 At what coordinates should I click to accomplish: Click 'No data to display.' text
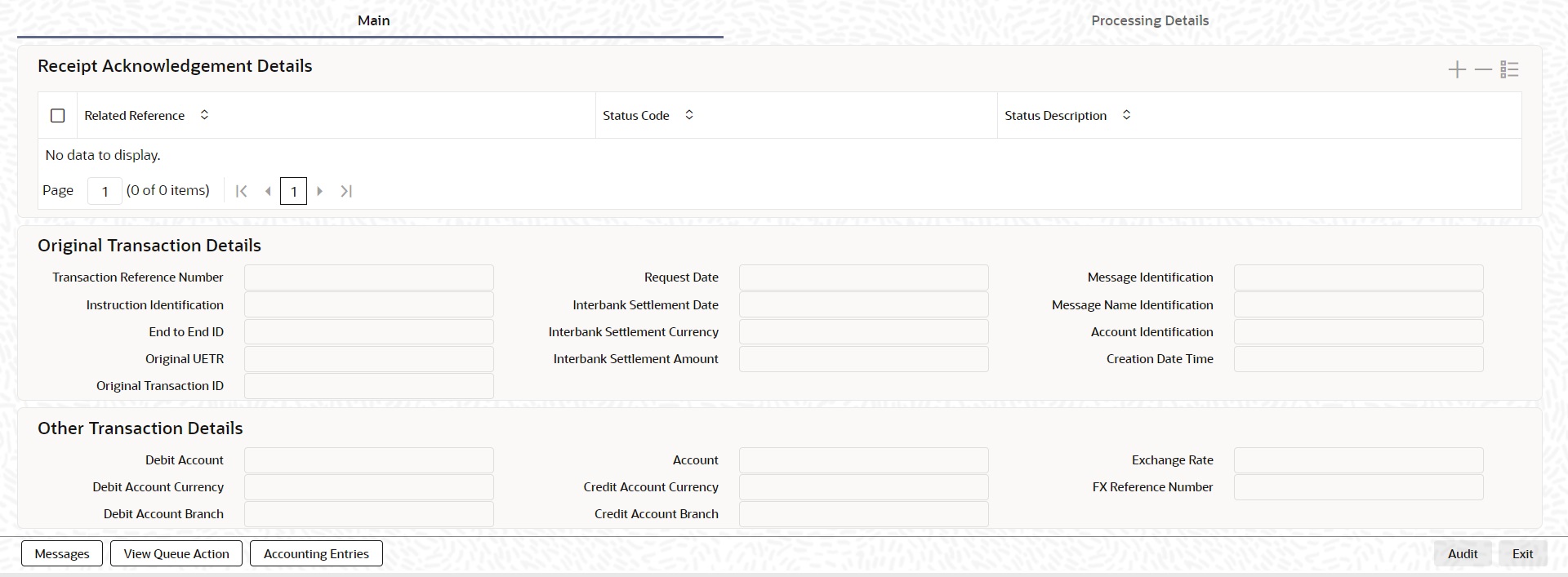103,155
